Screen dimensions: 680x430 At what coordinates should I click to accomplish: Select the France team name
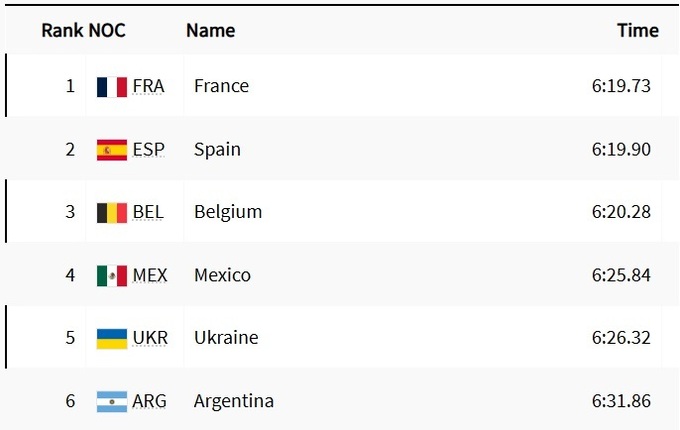tap(221, 86)
